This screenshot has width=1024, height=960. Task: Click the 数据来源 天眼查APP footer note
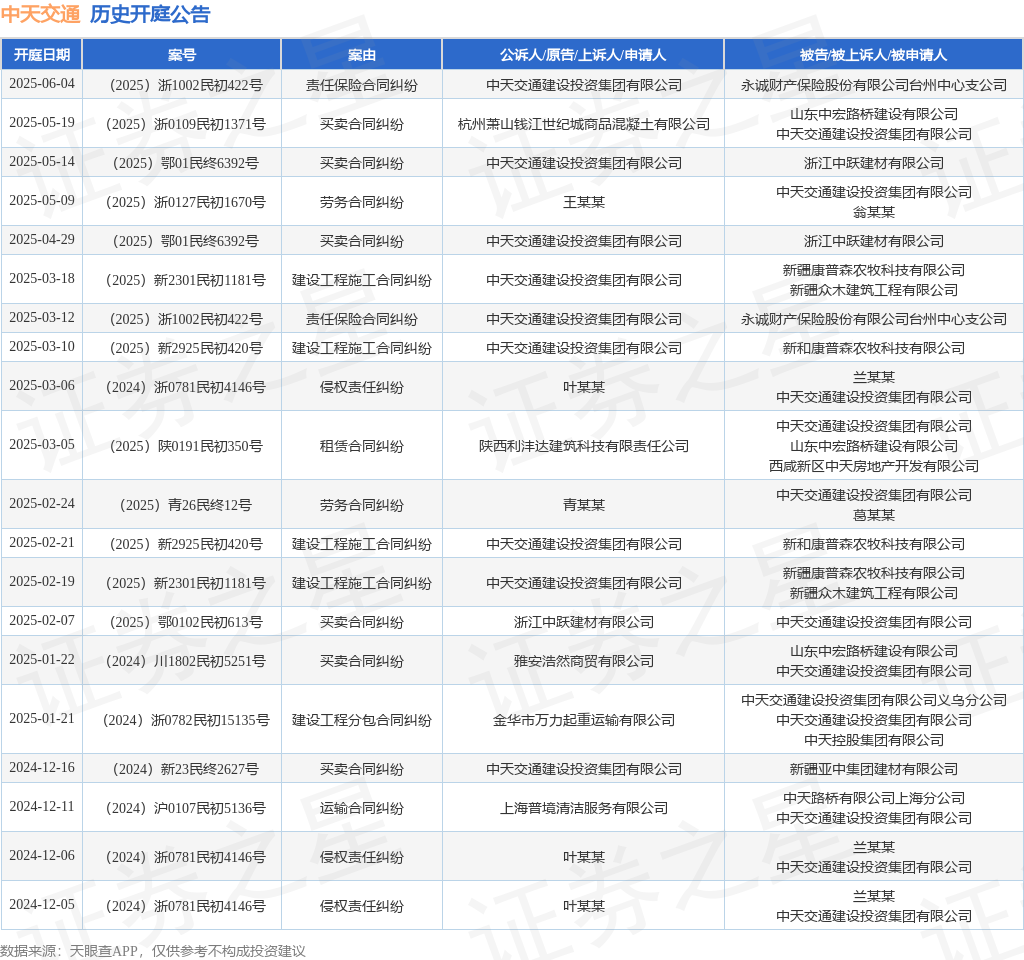click(x=153, y=951)
